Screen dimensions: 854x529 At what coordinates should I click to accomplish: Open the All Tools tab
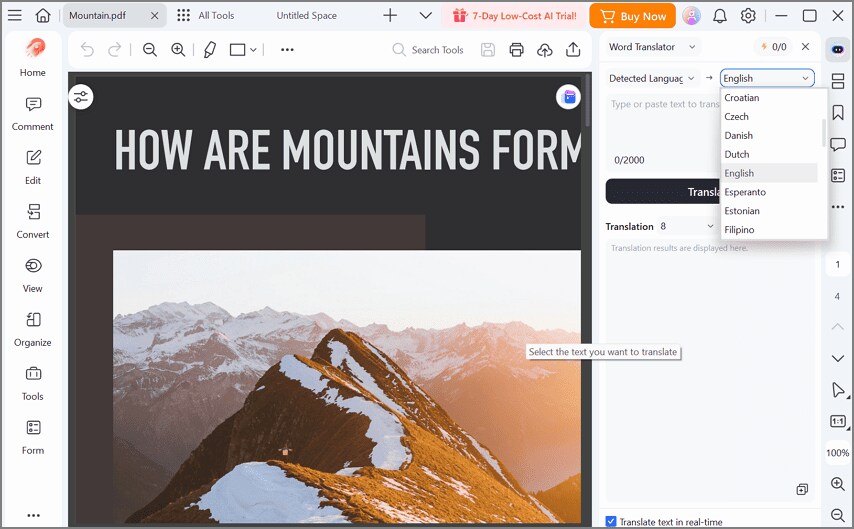pos(206,16)
